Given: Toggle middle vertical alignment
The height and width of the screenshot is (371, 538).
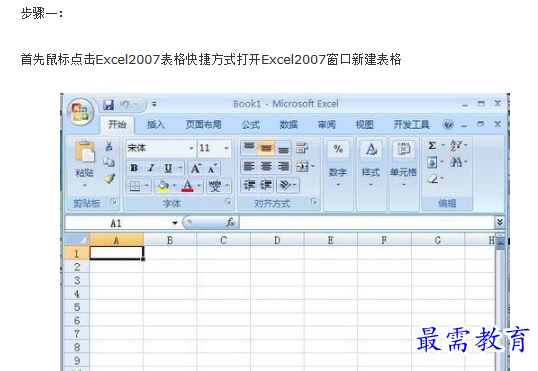Looking at the screenshot, I should coord(266,148).
